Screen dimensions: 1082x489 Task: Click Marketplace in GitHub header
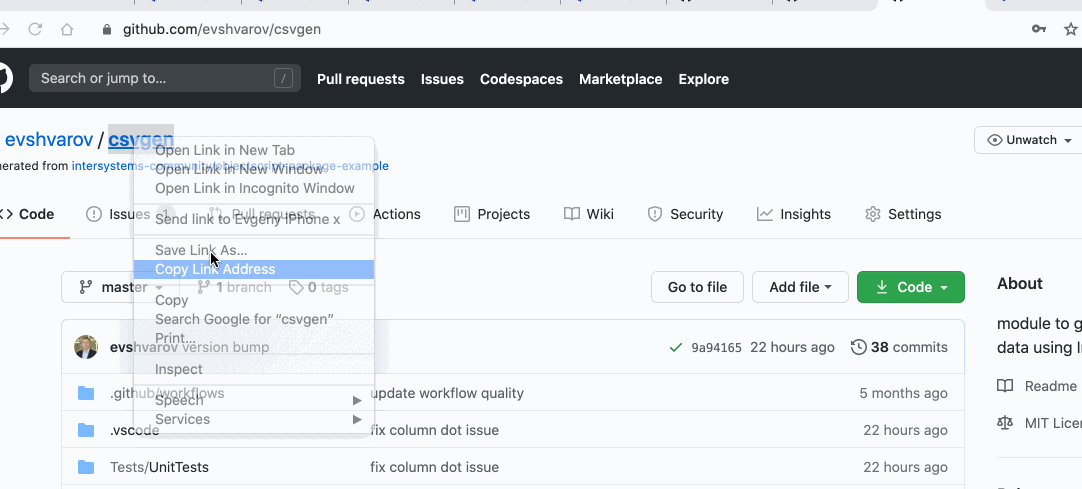coord(620,79)
